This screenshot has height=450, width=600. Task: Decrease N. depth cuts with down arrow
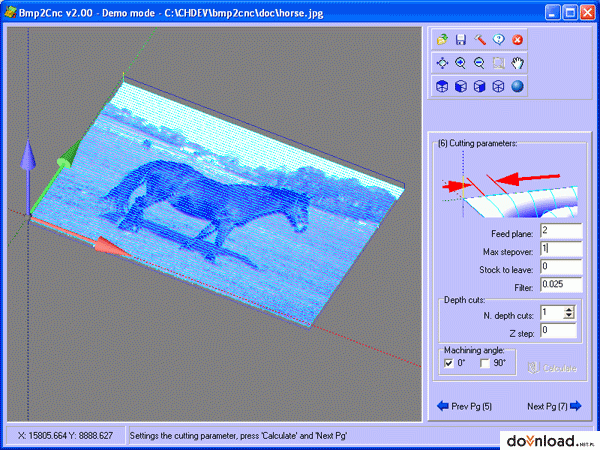[x=569, y=316]
